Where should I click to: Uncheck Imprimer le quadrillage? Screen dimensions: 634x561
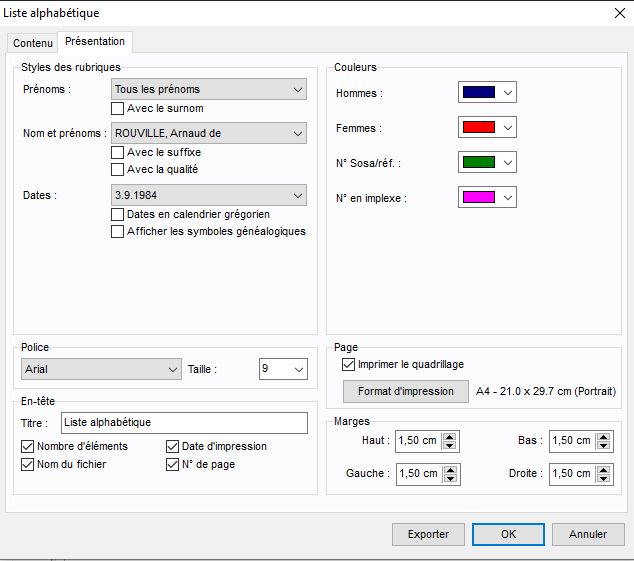349,365
